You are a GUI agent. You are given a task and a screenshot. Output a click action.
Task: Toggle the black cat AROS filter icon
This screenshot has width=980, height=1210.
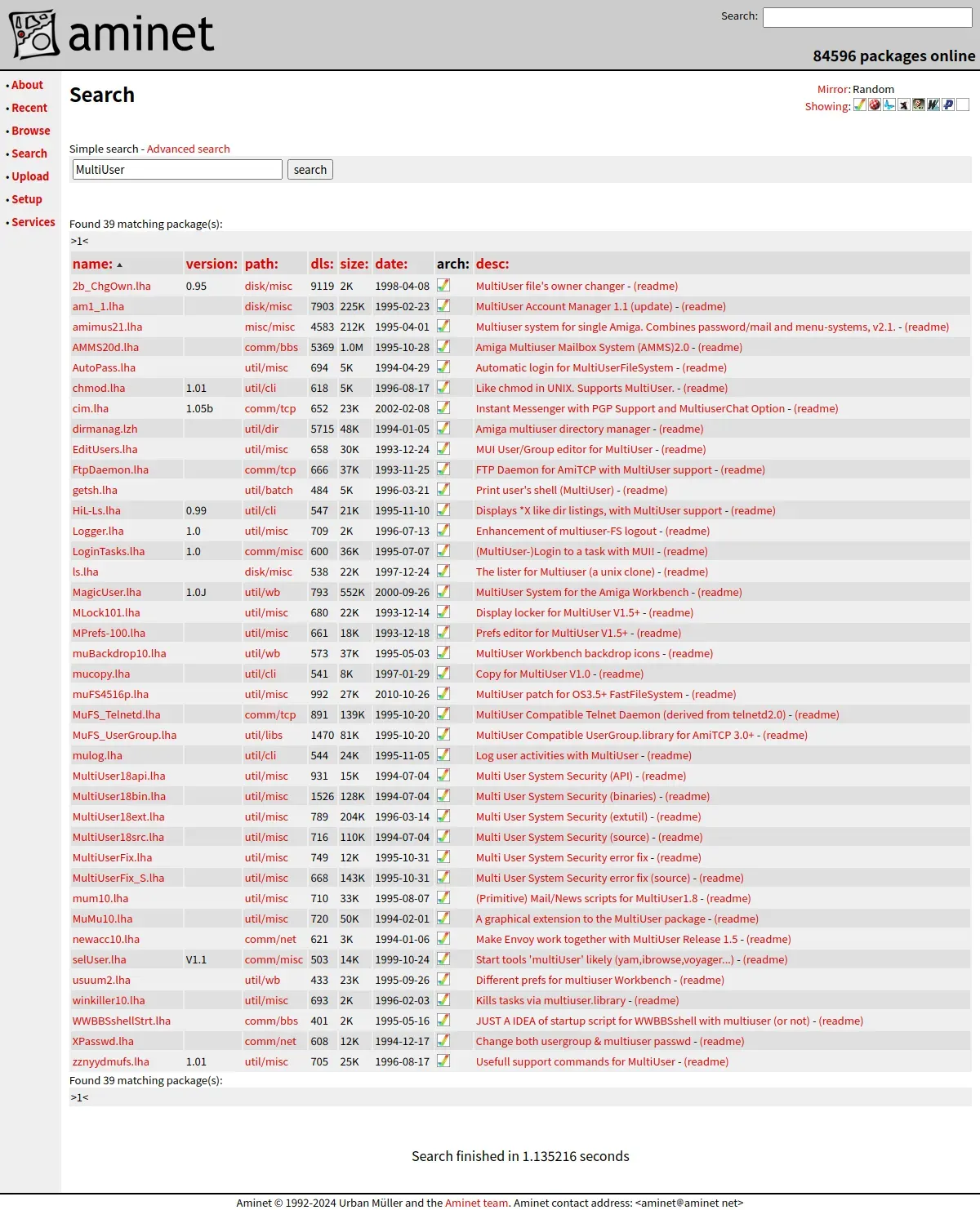point(904,105)
